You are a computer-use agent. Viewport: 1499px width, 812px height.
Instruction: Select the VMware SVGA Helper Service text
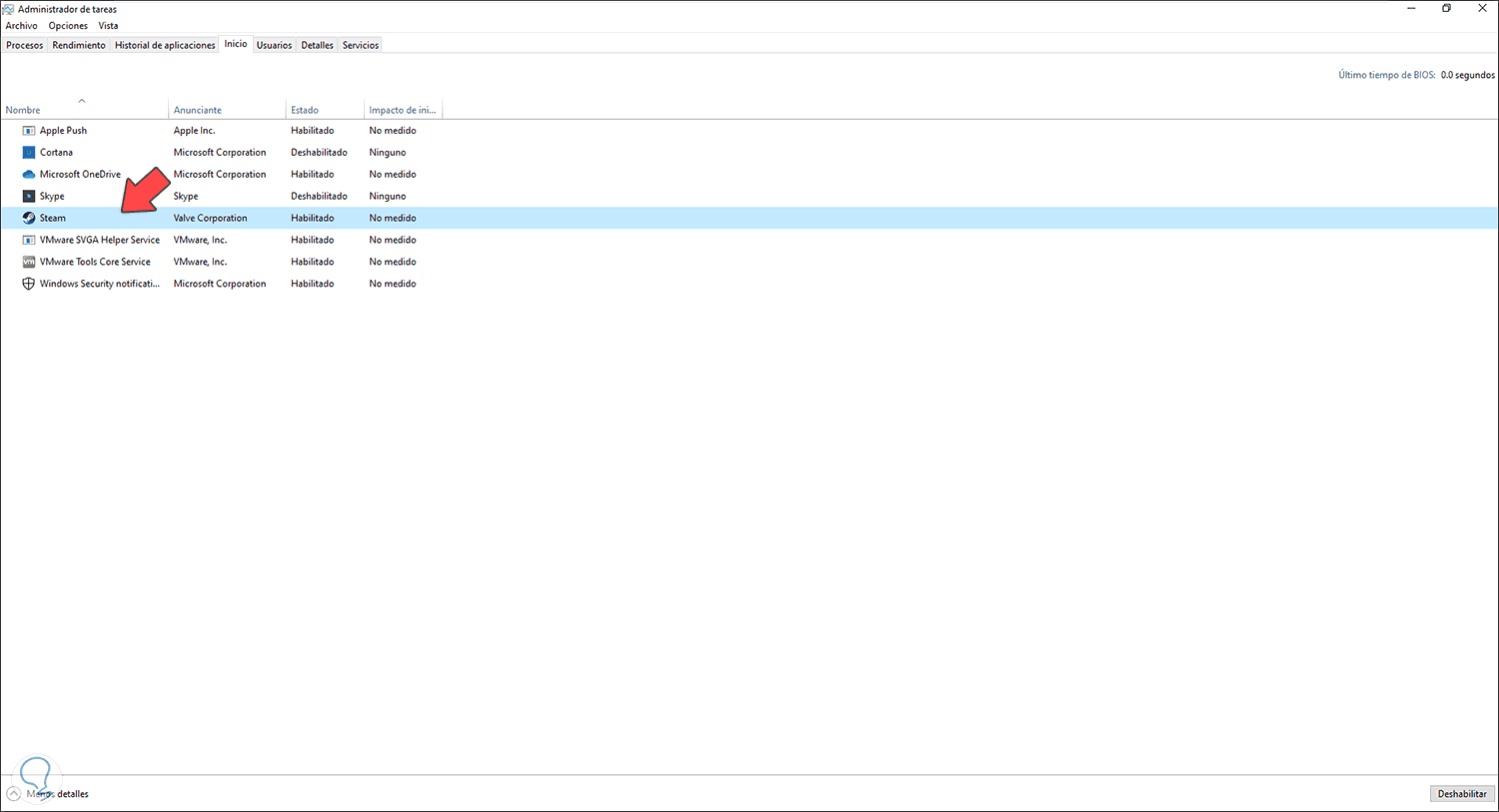[100, 240]
